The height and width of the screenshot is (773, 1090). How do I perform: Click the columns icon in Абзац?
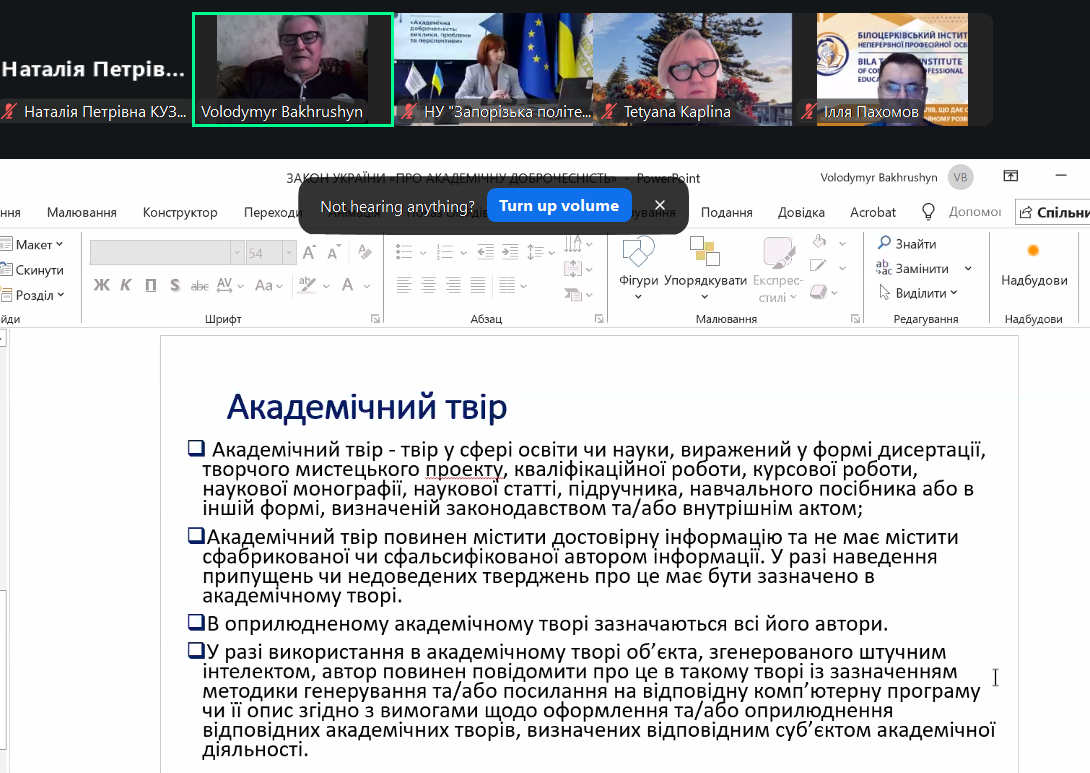pos(507,284)
